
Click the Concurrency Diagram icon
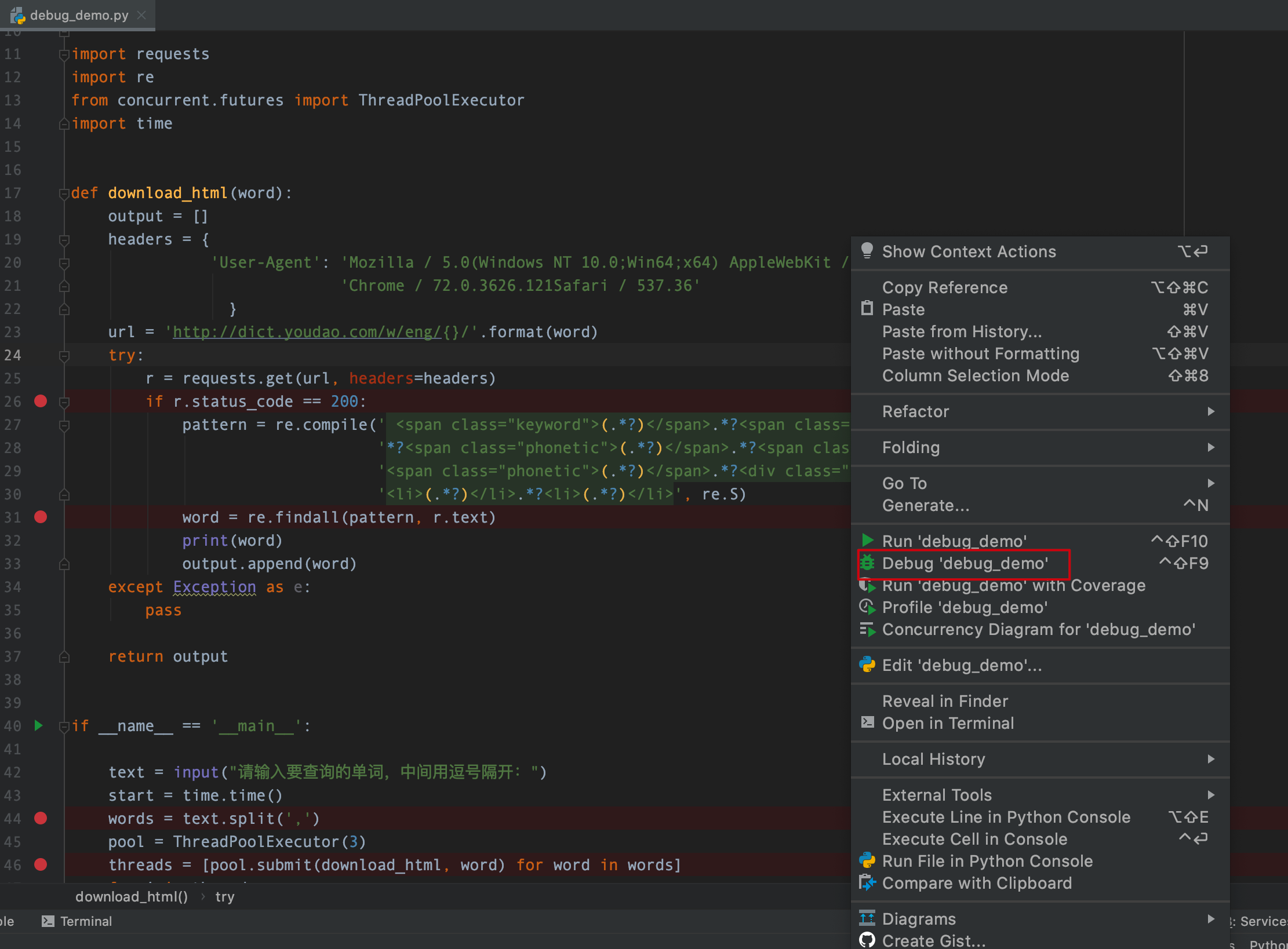point(867,629)
